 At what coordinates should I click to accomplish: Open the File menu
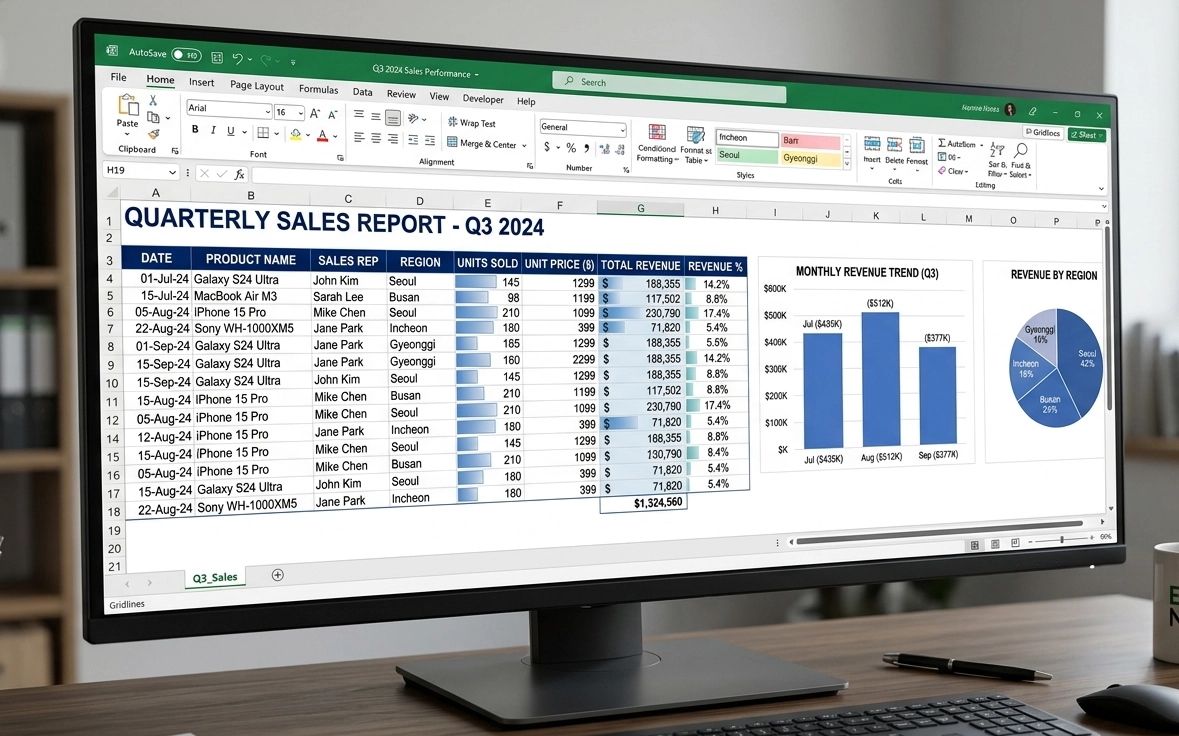coord(119,77)
